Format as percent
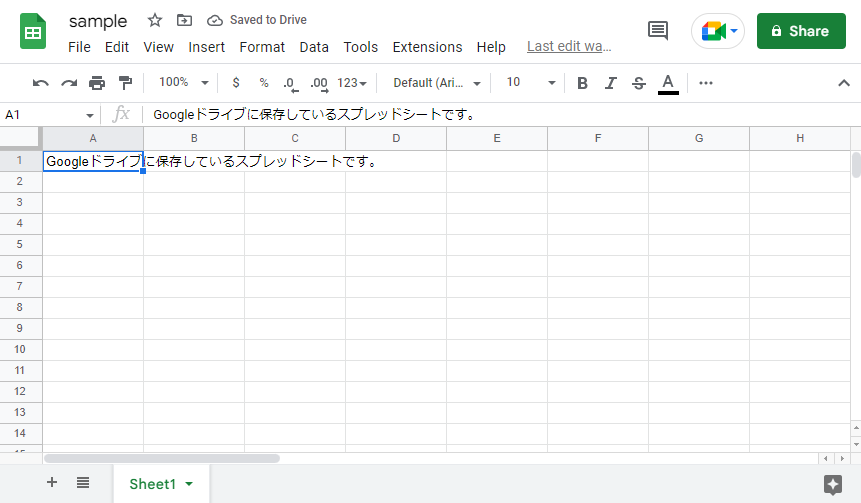The width and height of the screenshot is (861, 503). (x=264, y=82)
